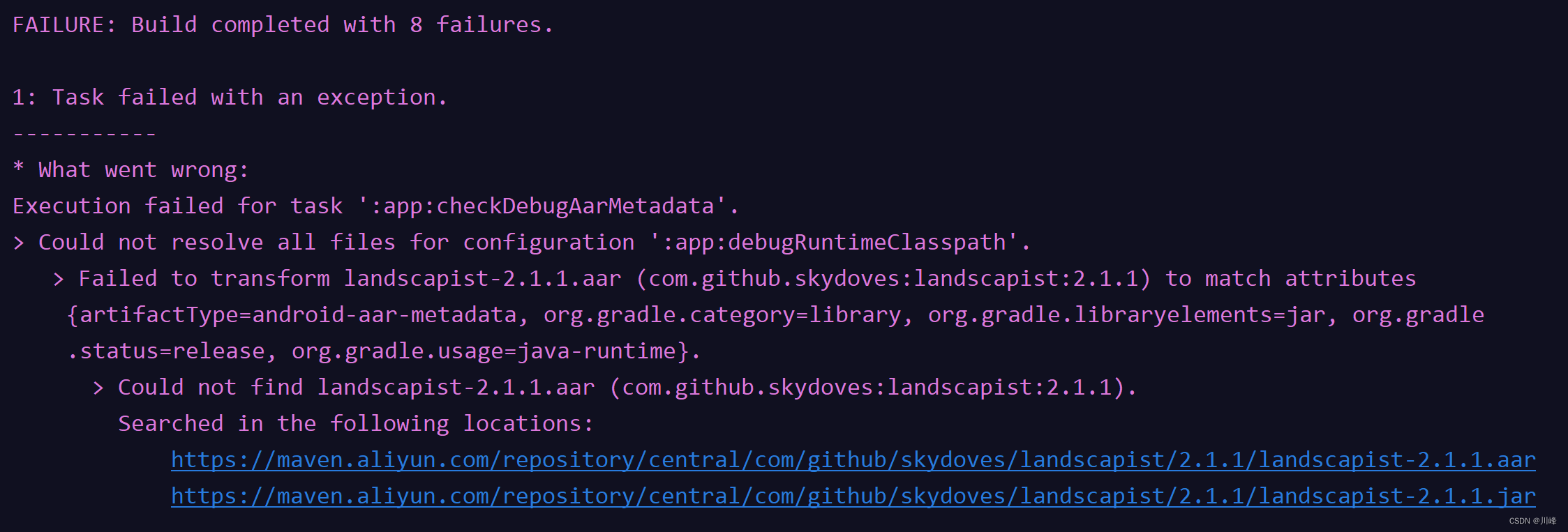This screenshot has width=1568, height=532.
Task: Click the 'Failed to transform landscapist-2.1.1.aar' line
Action: click(735, 279)
